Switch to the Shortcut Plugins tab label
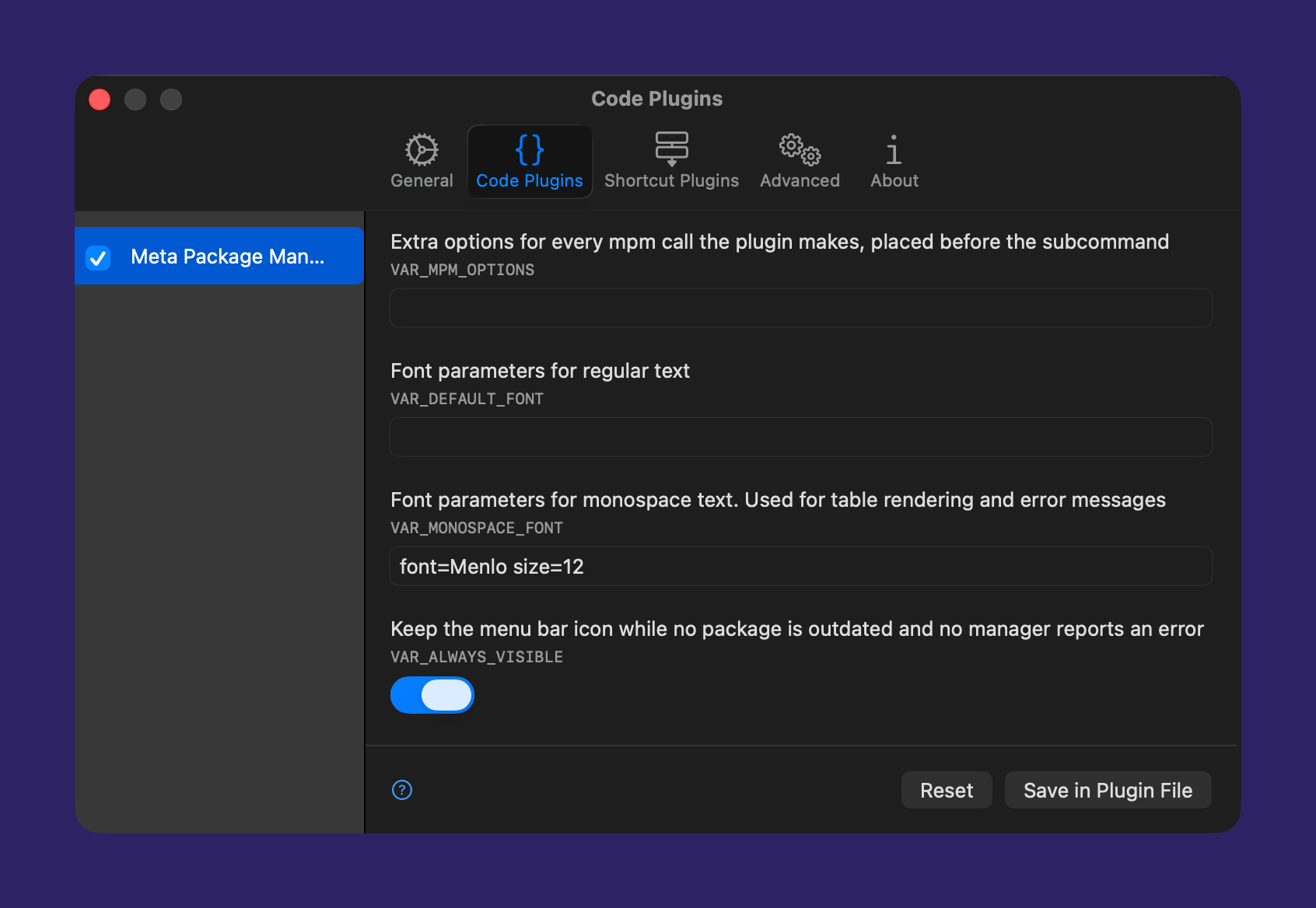The height and width of the screenshot is (908, 1316). (671, 180)
